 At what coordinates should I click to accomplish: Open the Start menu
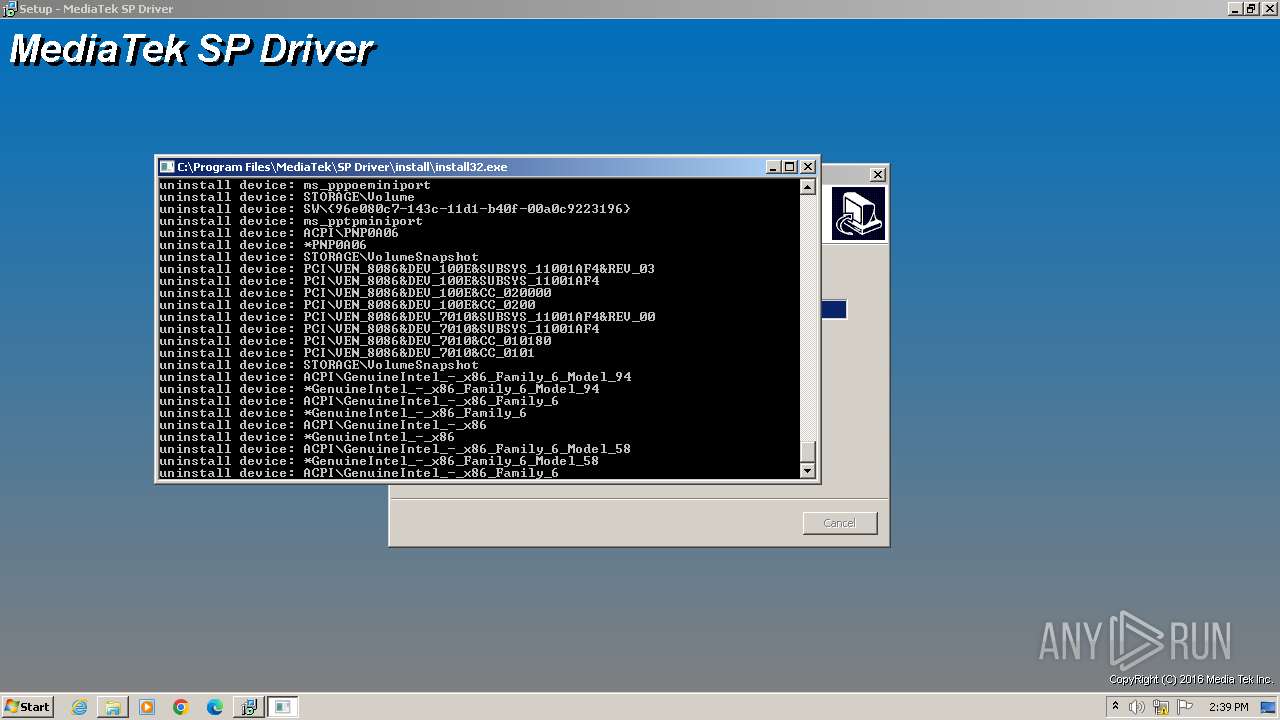coord(28,707)
